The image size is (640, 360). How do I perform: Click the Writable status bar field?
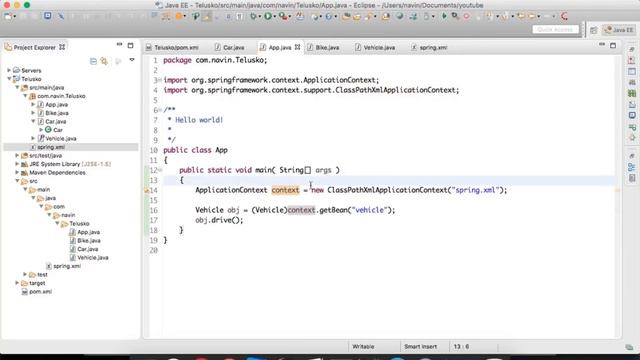pyautogui.click(x=363, y=347)
